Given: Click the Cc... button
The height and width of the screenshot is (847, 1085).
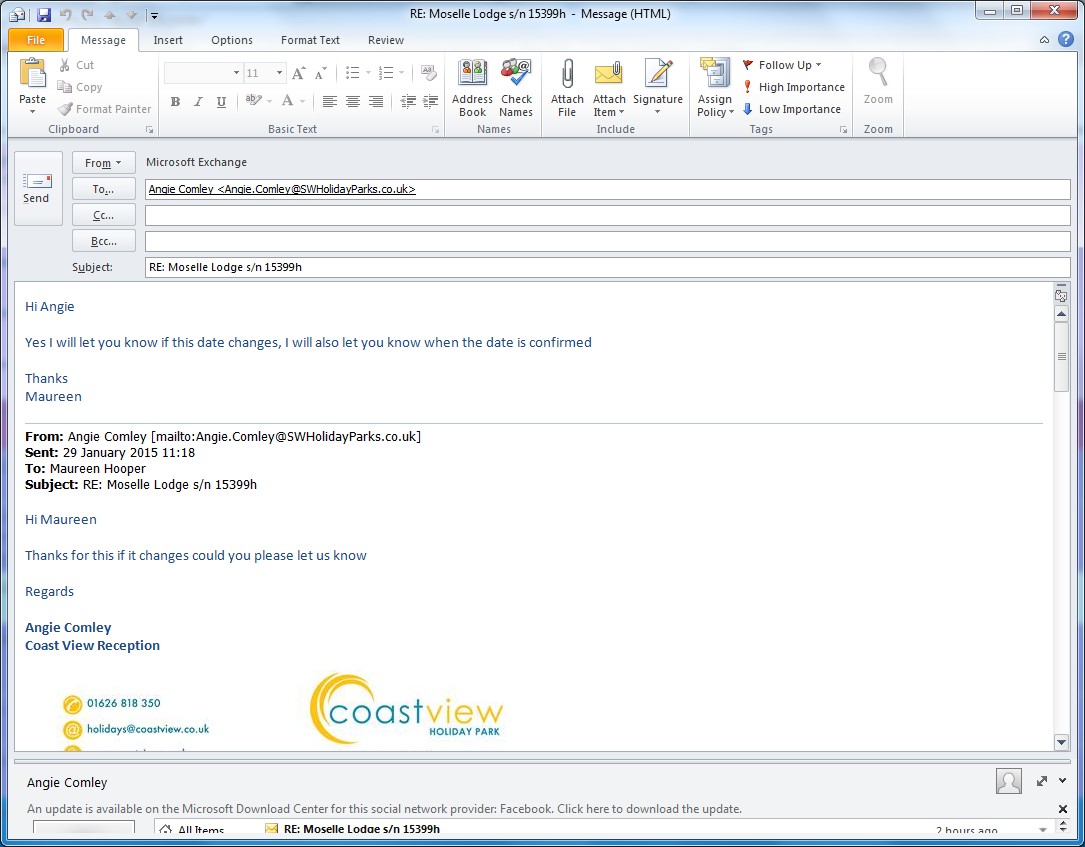Looking at the screenshot, I should coord(103,215).
